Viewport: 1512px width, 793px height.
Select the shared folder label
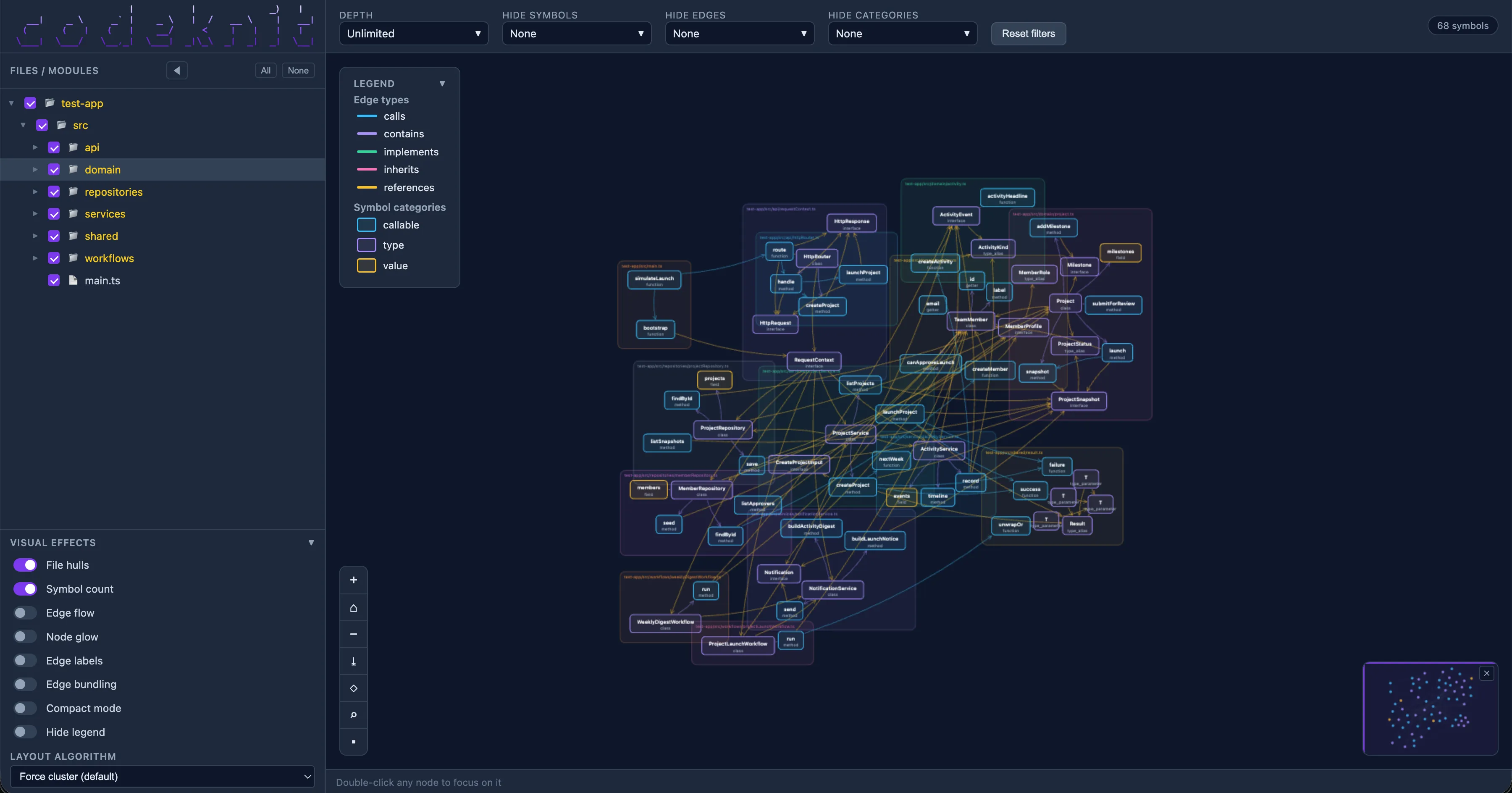102,236
